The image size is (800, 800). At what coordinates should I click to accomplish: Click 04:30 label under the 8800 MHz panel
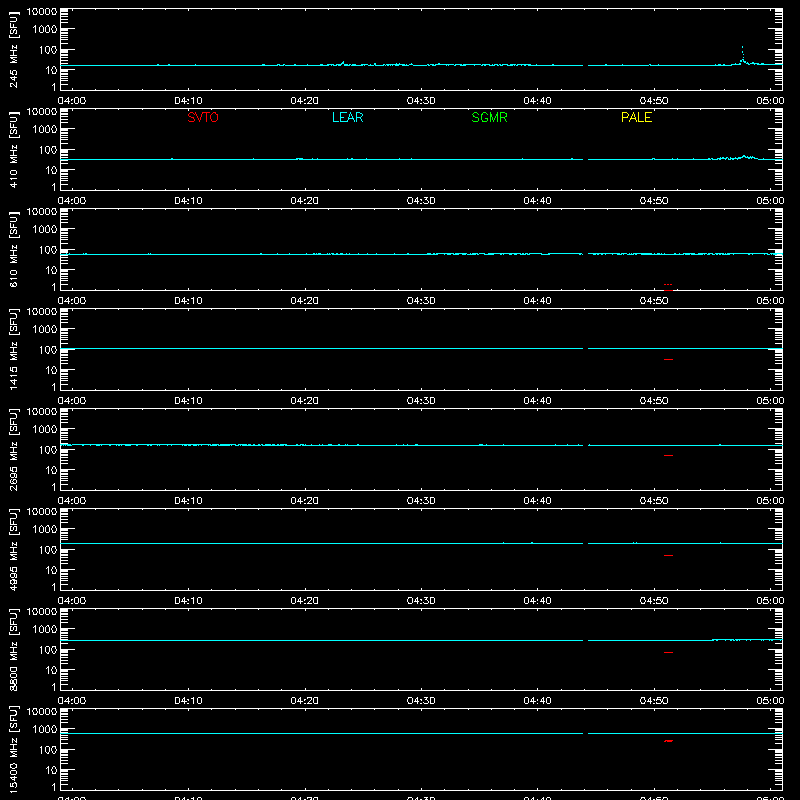tap(421, 701)
